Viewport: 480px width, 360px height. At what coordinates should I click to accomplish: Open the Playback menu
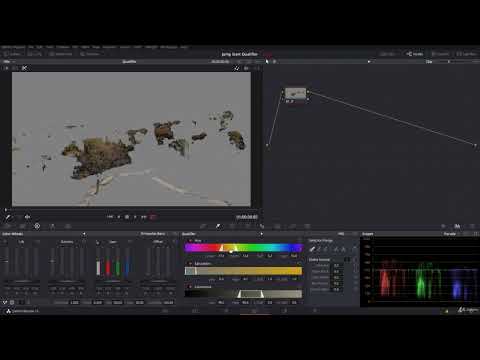pos(110,47)
